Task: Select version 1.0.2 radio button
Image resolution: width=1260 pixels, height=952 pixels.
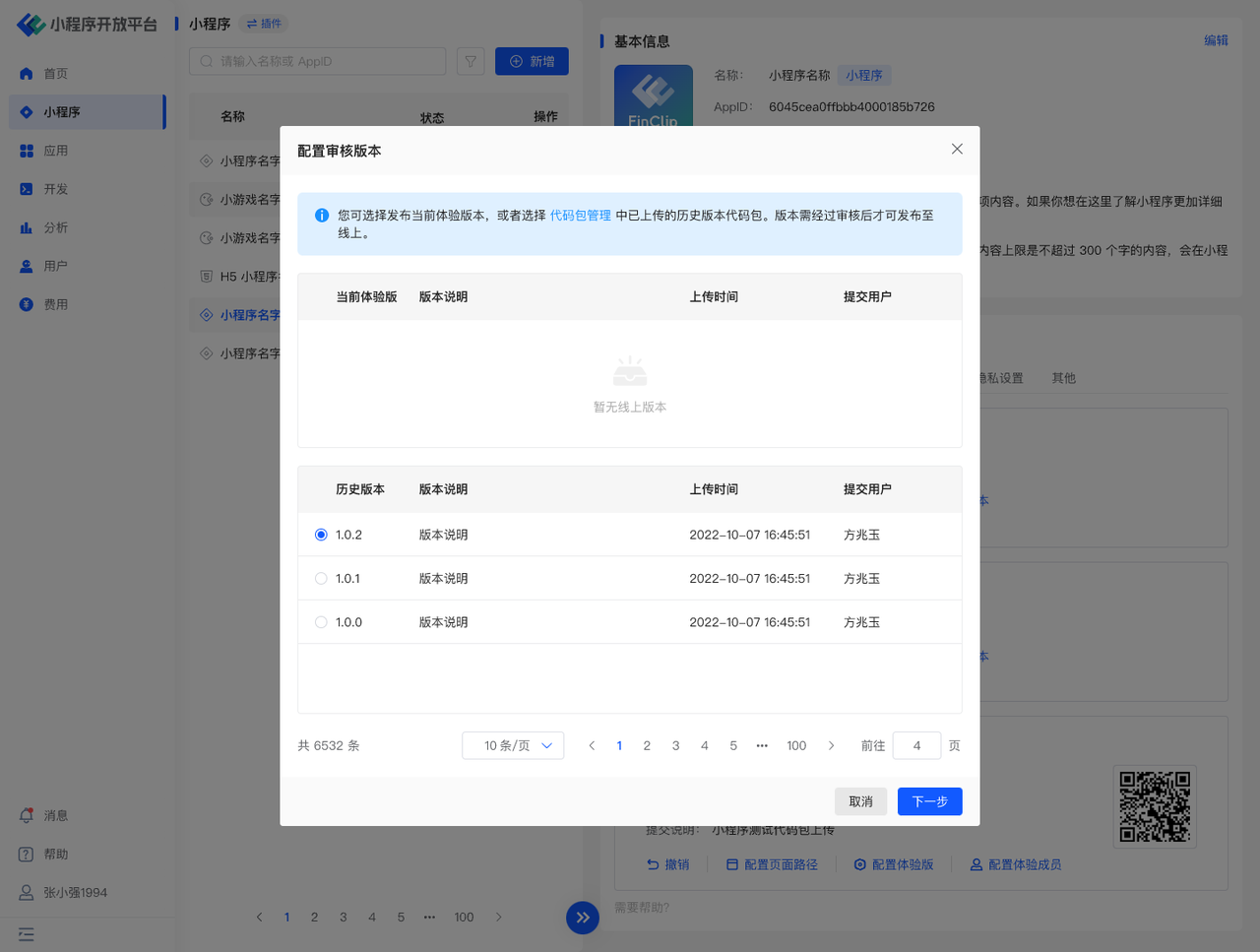Action: [x=321, y=535]
